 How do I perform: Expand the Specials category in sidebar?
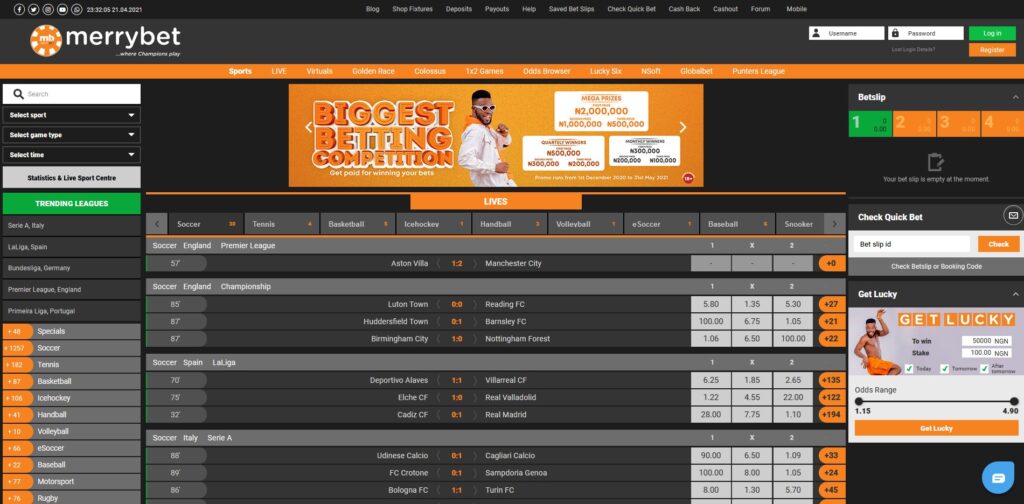[72, 331]
